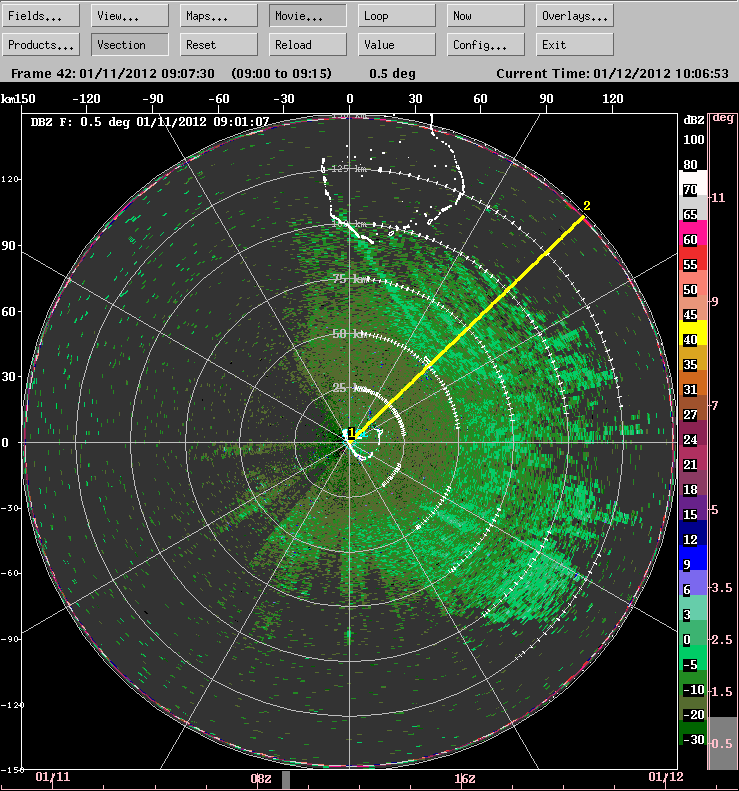Click the 50 km range ring label
739x791 pixels.
[350, 333]
